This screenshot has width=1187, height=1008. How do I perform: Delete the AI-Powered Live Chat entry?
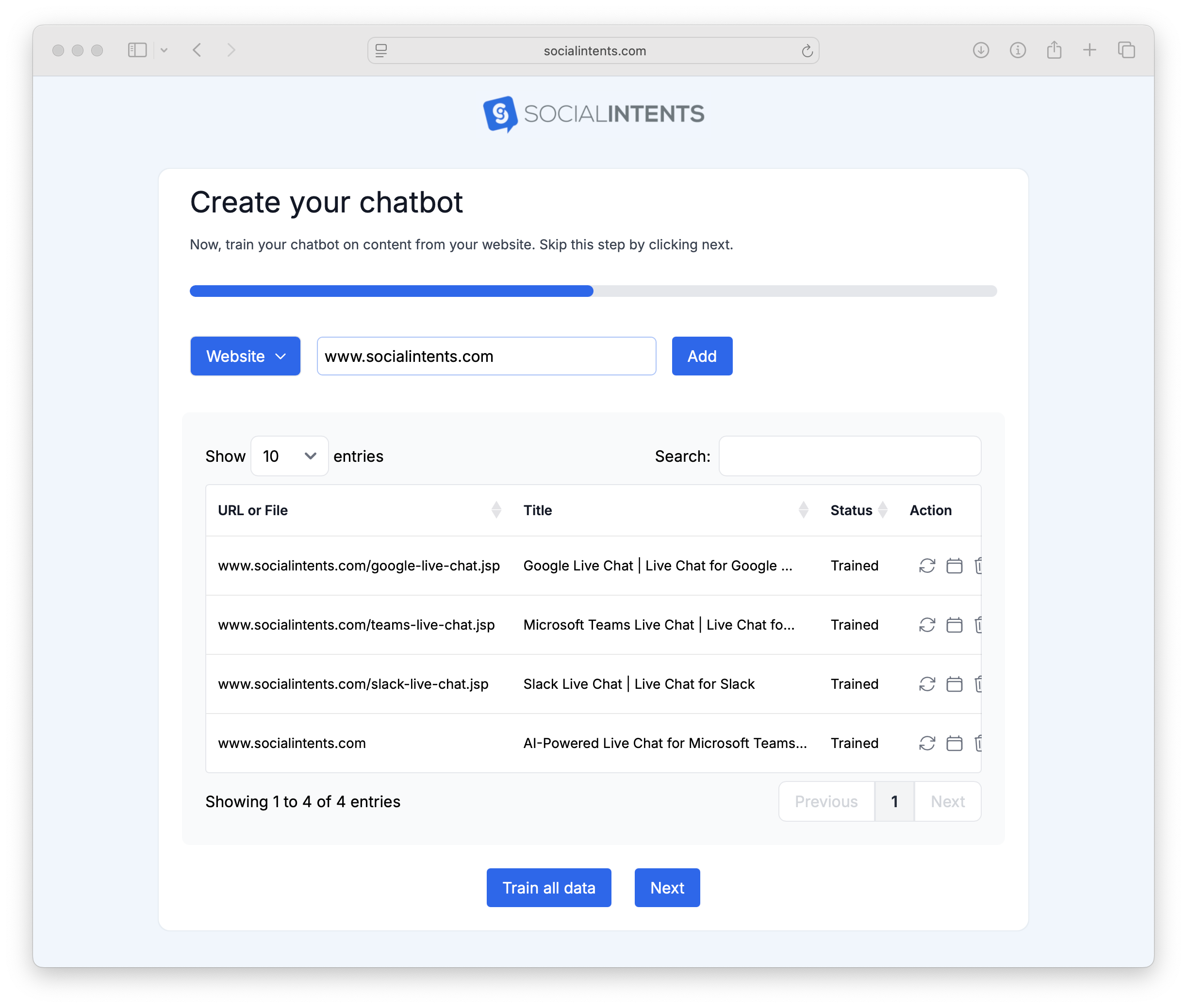[978, 743]
